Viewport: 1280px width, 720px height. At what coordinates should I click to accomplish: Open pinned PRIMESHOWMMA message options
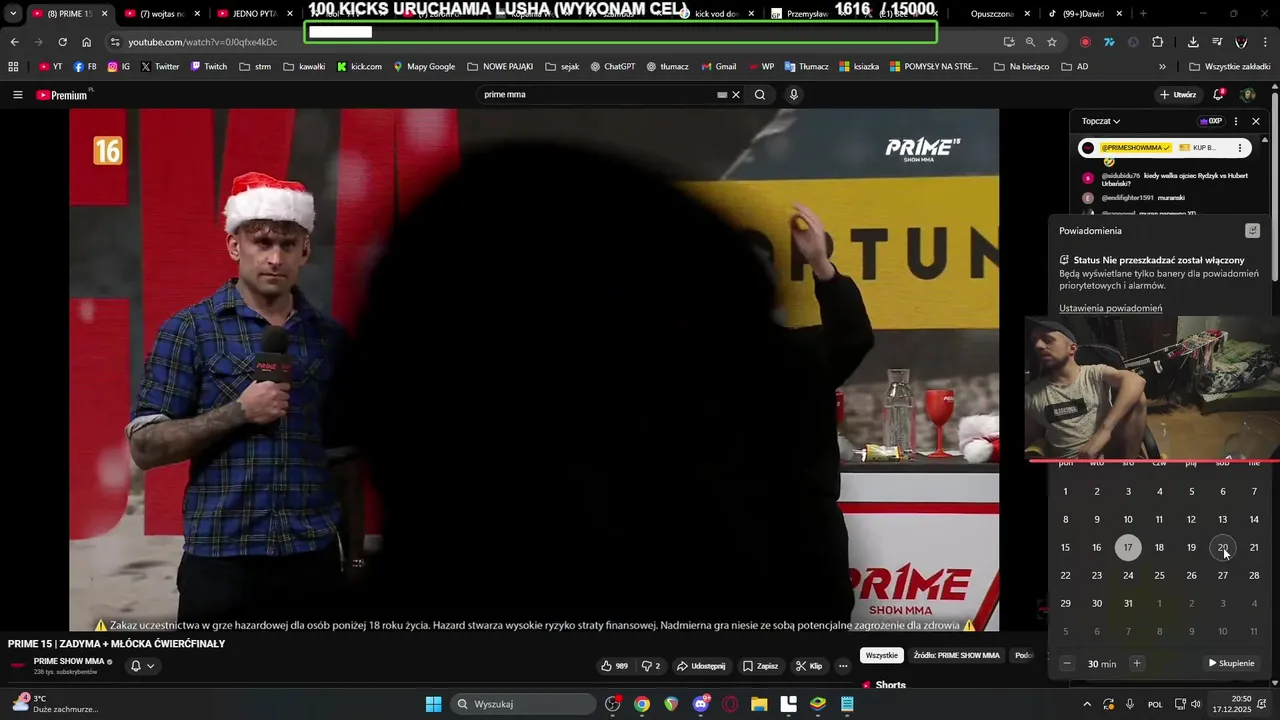(x=1240, y=148)
